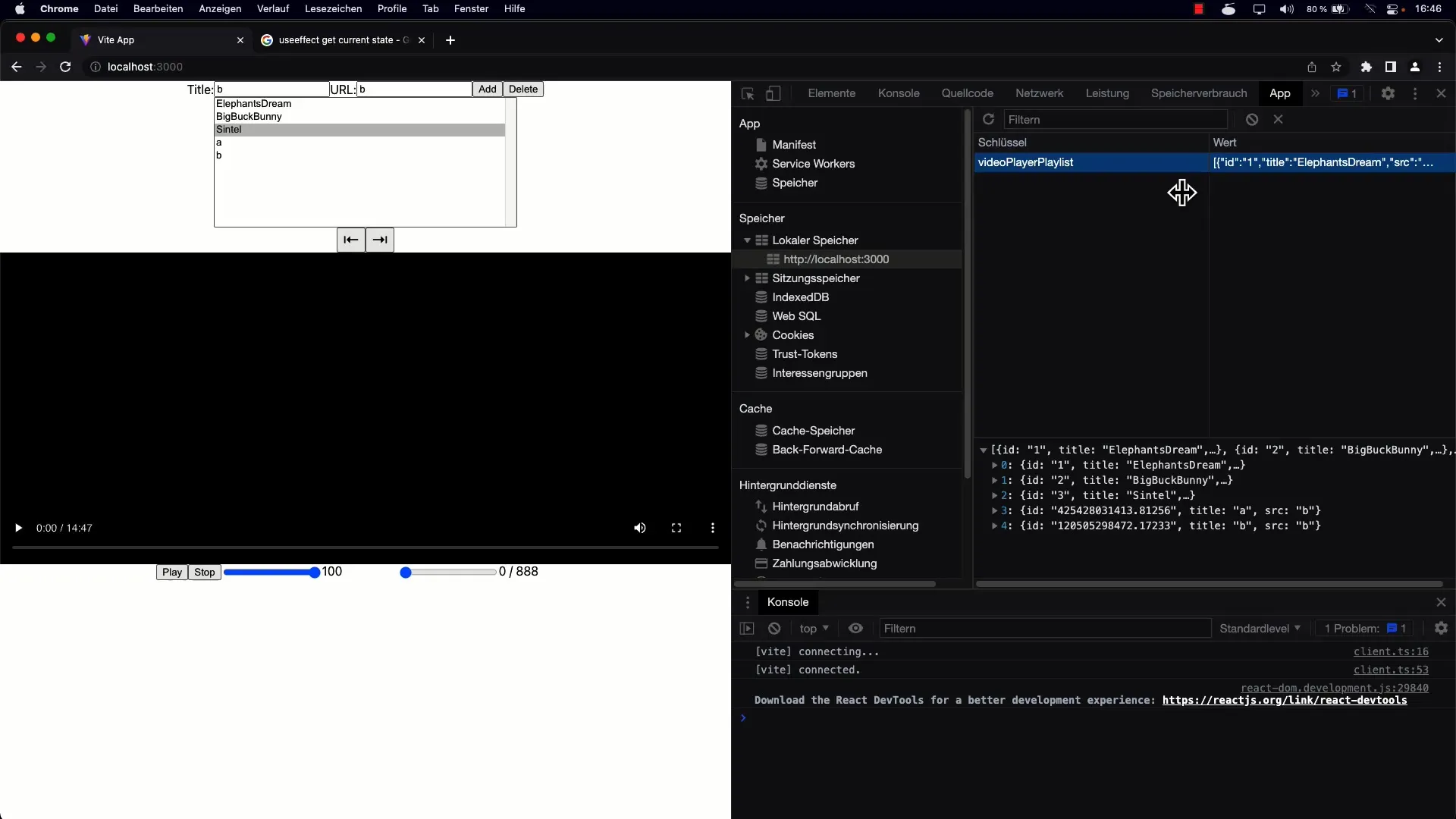
Task: Switch to the useeffect get current state tab
Action: click(x=343, y=40)
